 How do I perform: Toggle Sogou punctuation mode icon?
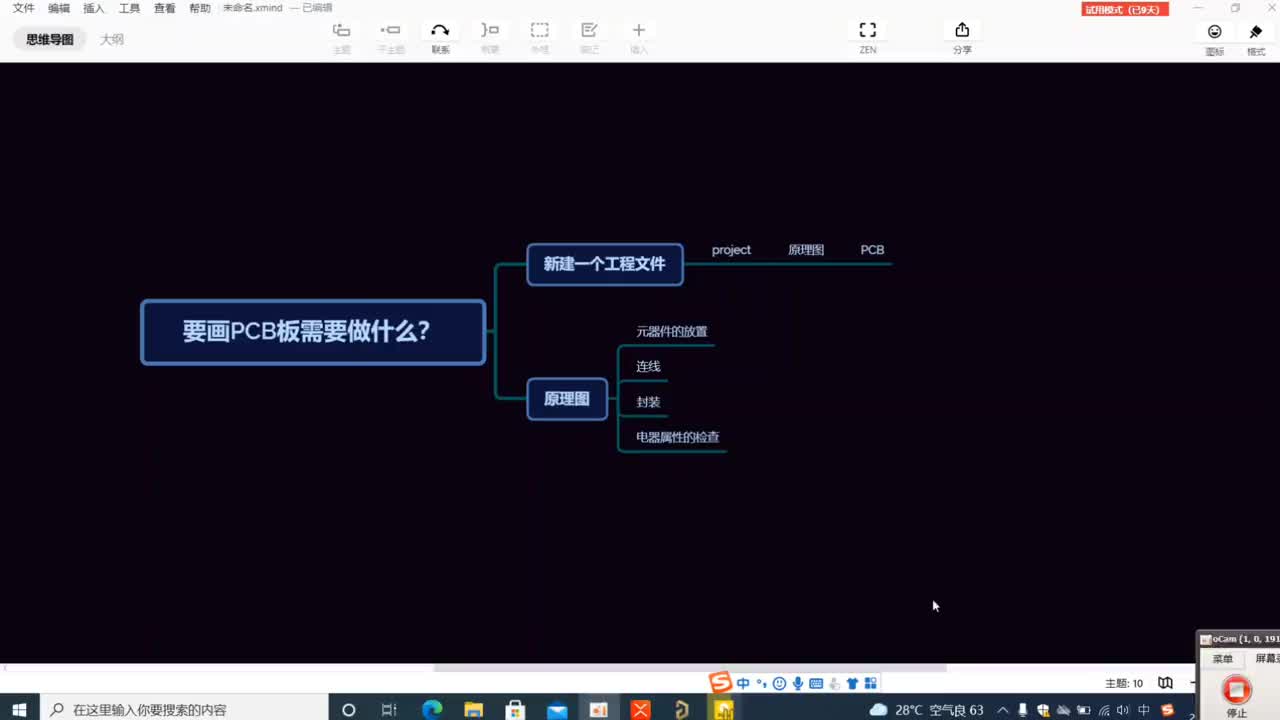[x=761, y=684]
